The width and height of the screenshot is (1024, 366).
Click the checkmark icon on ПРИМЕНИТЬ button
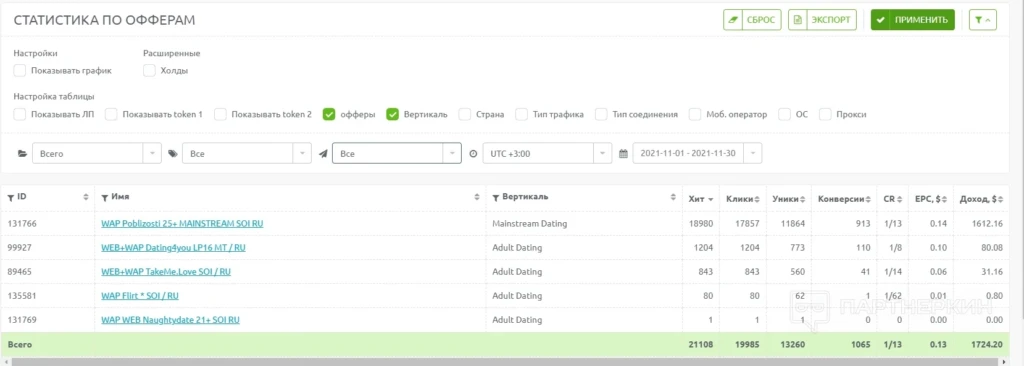click(880, 20)
